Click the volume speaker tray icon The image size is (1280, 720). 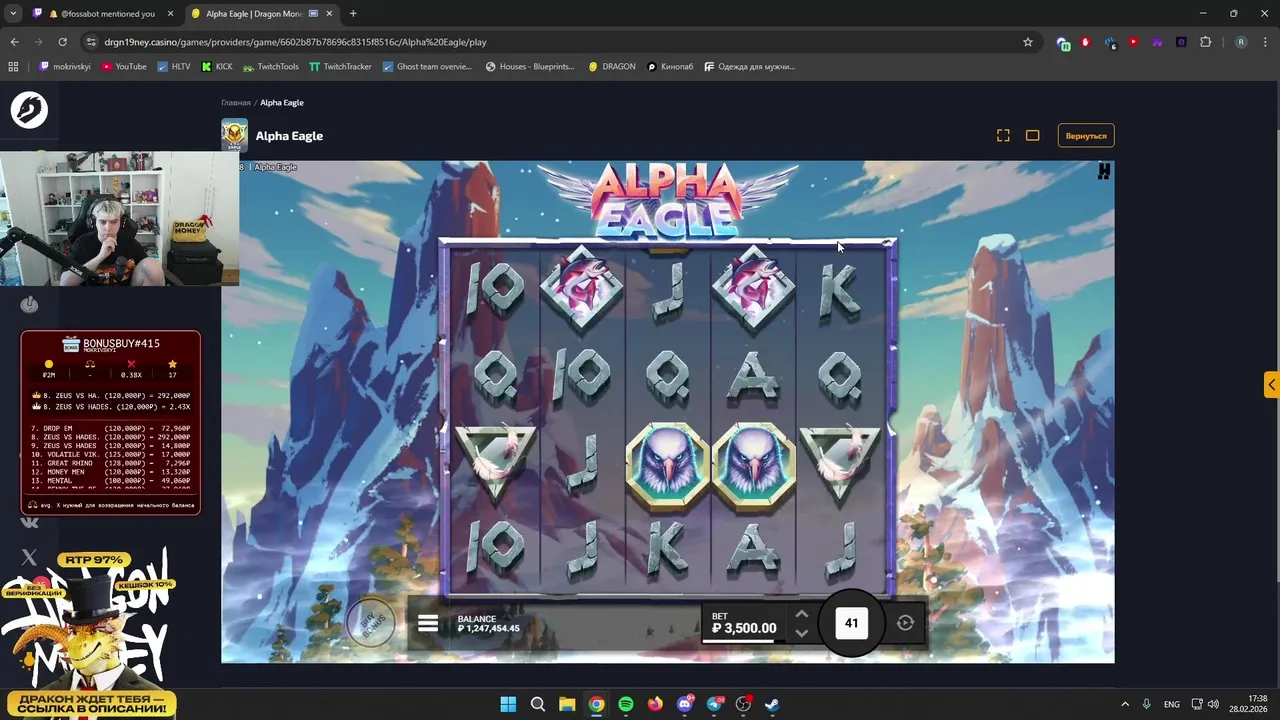(1214, 704)
